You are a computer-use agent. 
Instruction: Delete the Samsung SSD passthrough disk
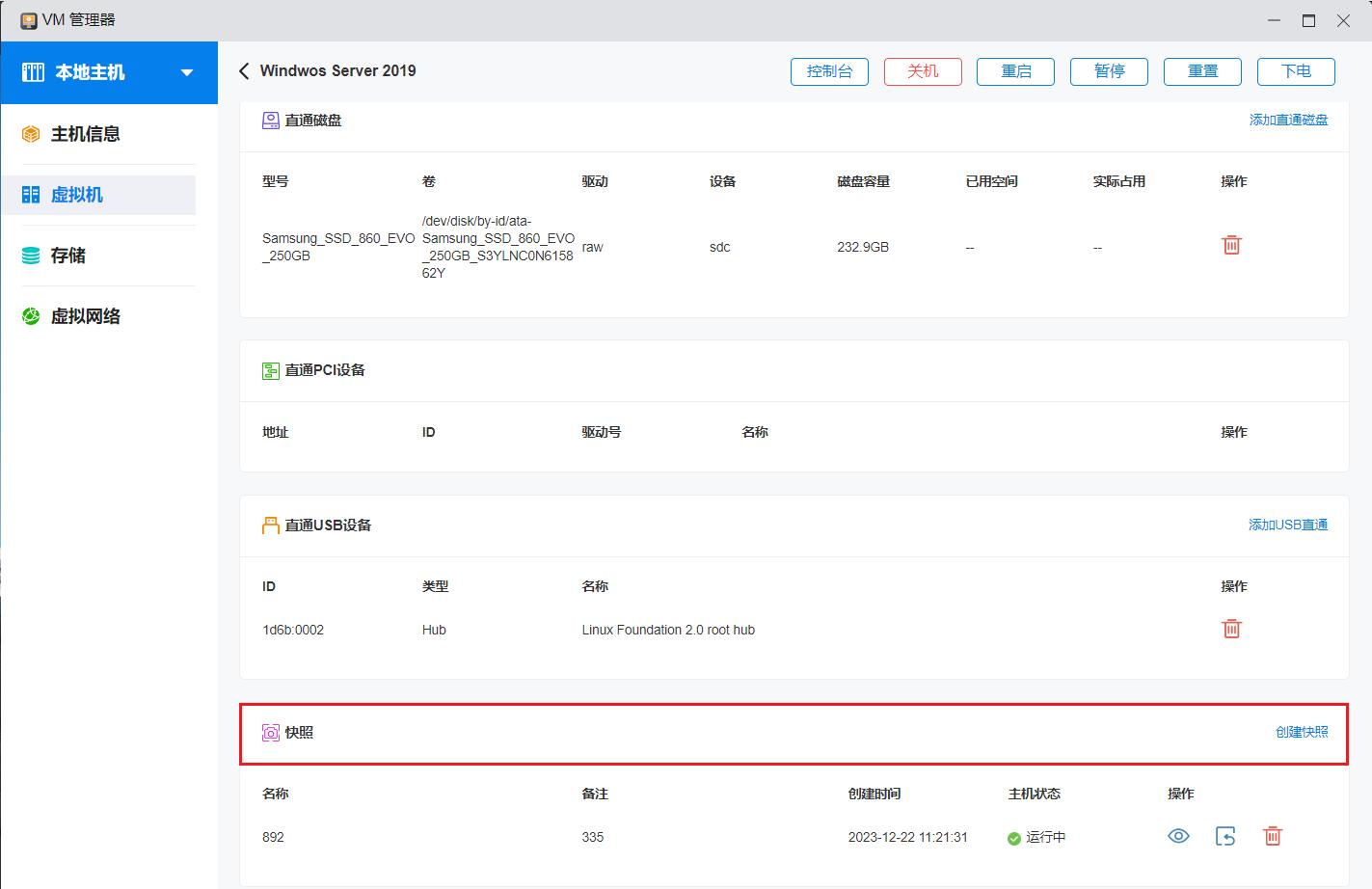pos(1231,245)
